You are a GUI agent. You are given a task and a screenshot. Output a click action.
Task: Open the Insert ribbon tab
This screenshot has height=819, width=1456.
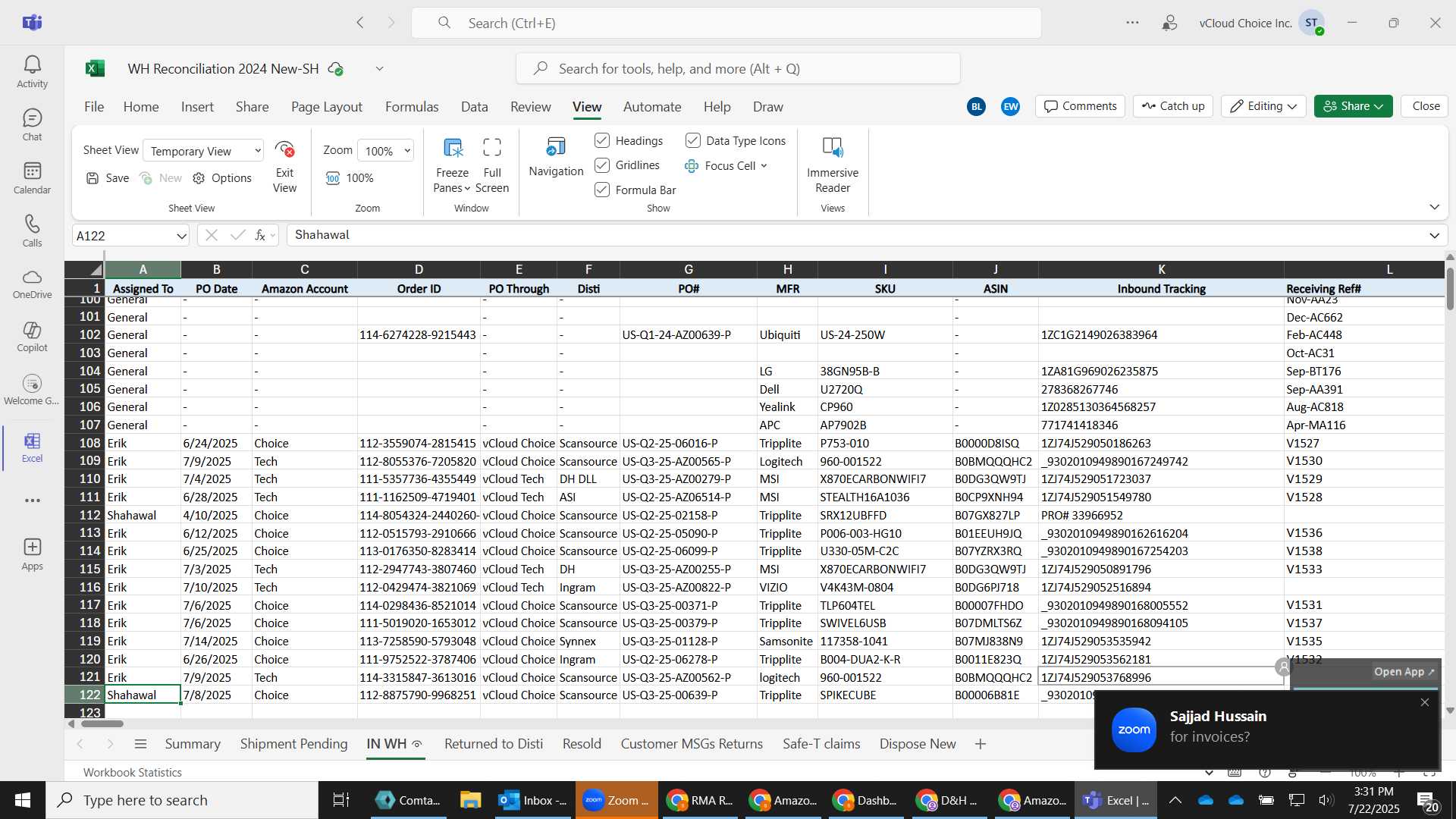click(x=197, y=107)
